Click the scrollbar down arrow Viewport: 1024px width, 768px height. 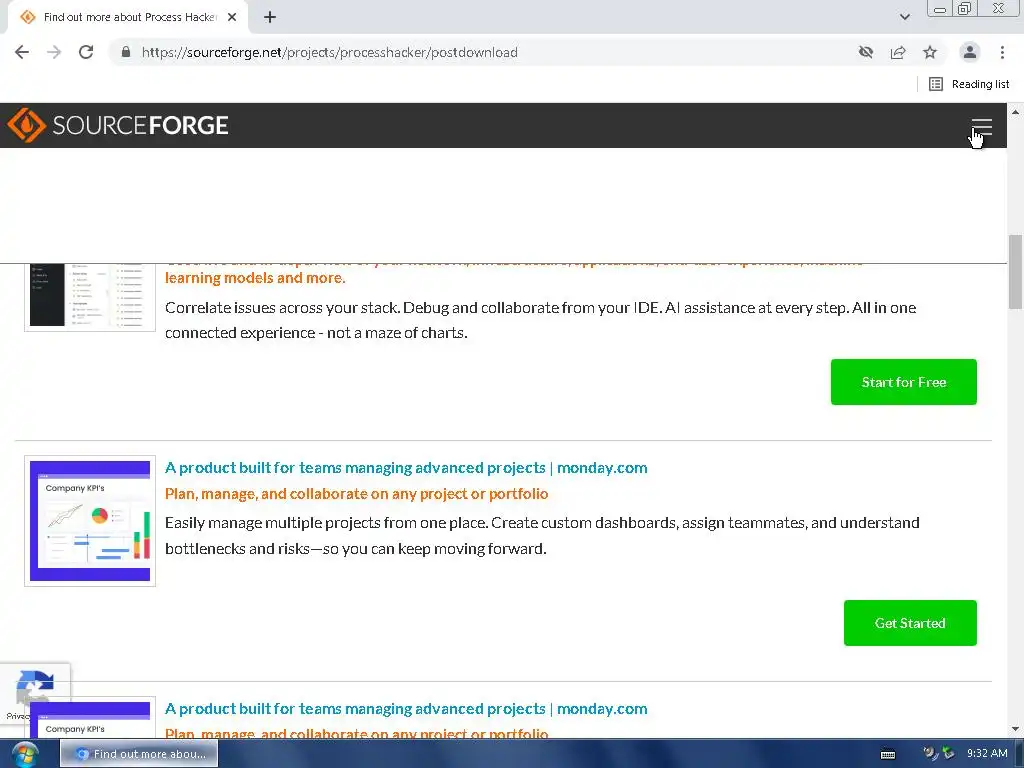click(x=1016, y=729)
